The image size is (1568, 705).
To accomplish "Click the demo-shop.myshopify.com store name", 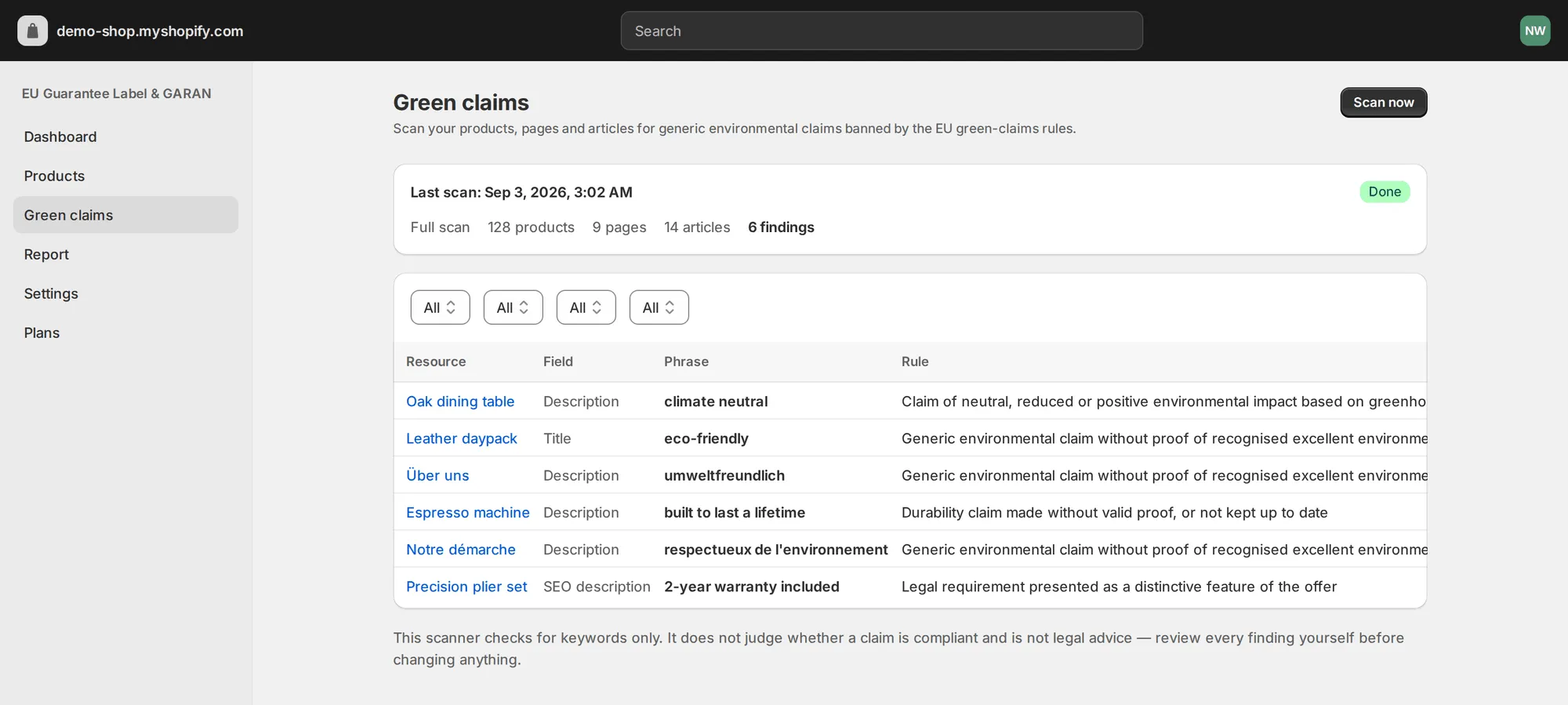I will click(150, 31).
